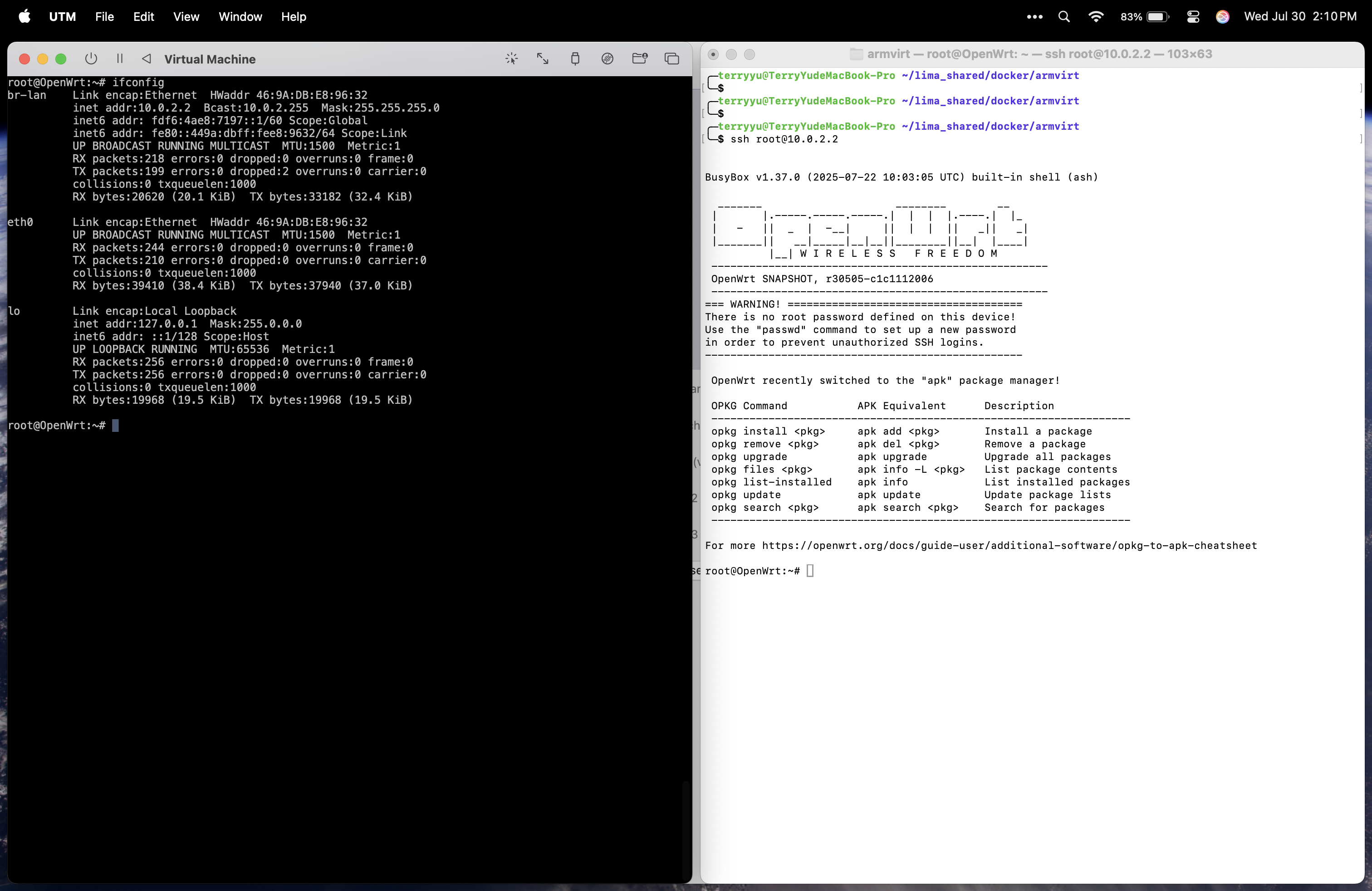The image size is (1372, 891).
Task: Click 'apk search <pkg>' table cell
Action: click(908, 508)
